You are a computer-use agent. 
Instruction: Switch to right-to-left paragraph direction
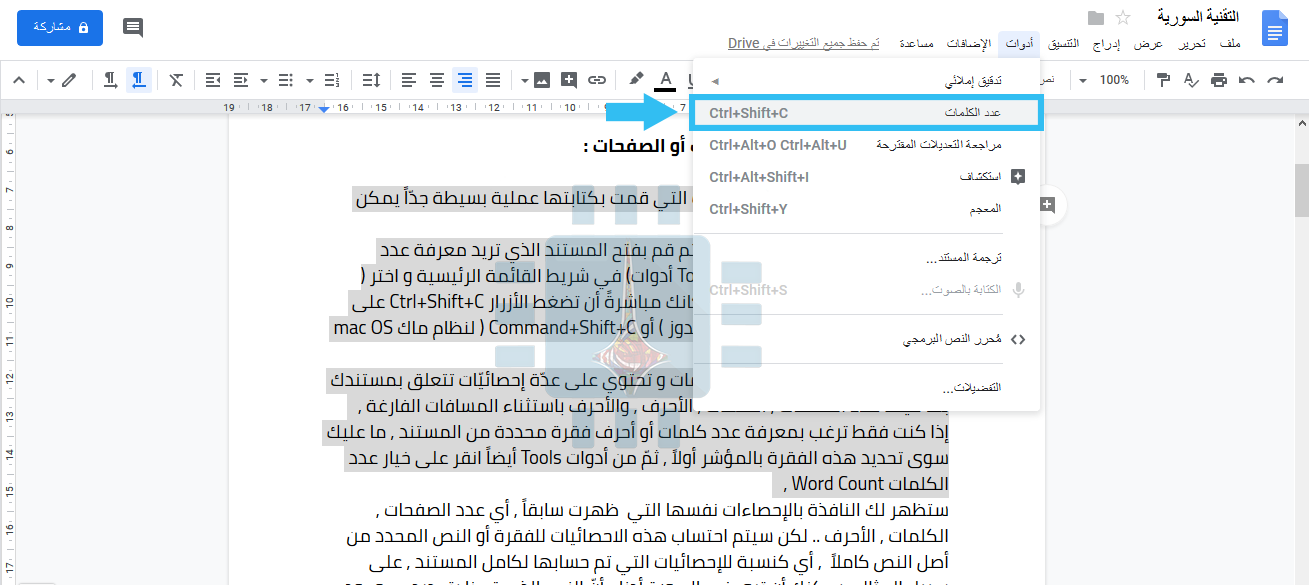pyautogui.click(x=139, y=80)
